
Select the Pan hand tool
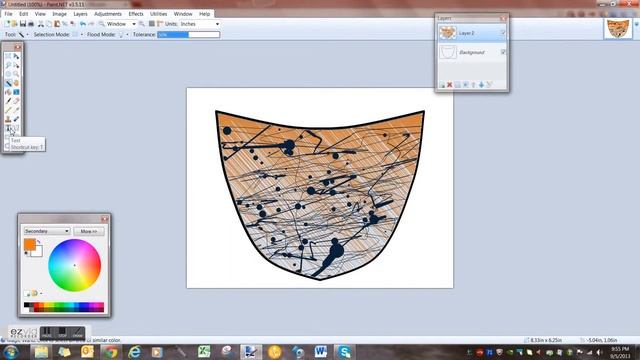click(16, 83)
